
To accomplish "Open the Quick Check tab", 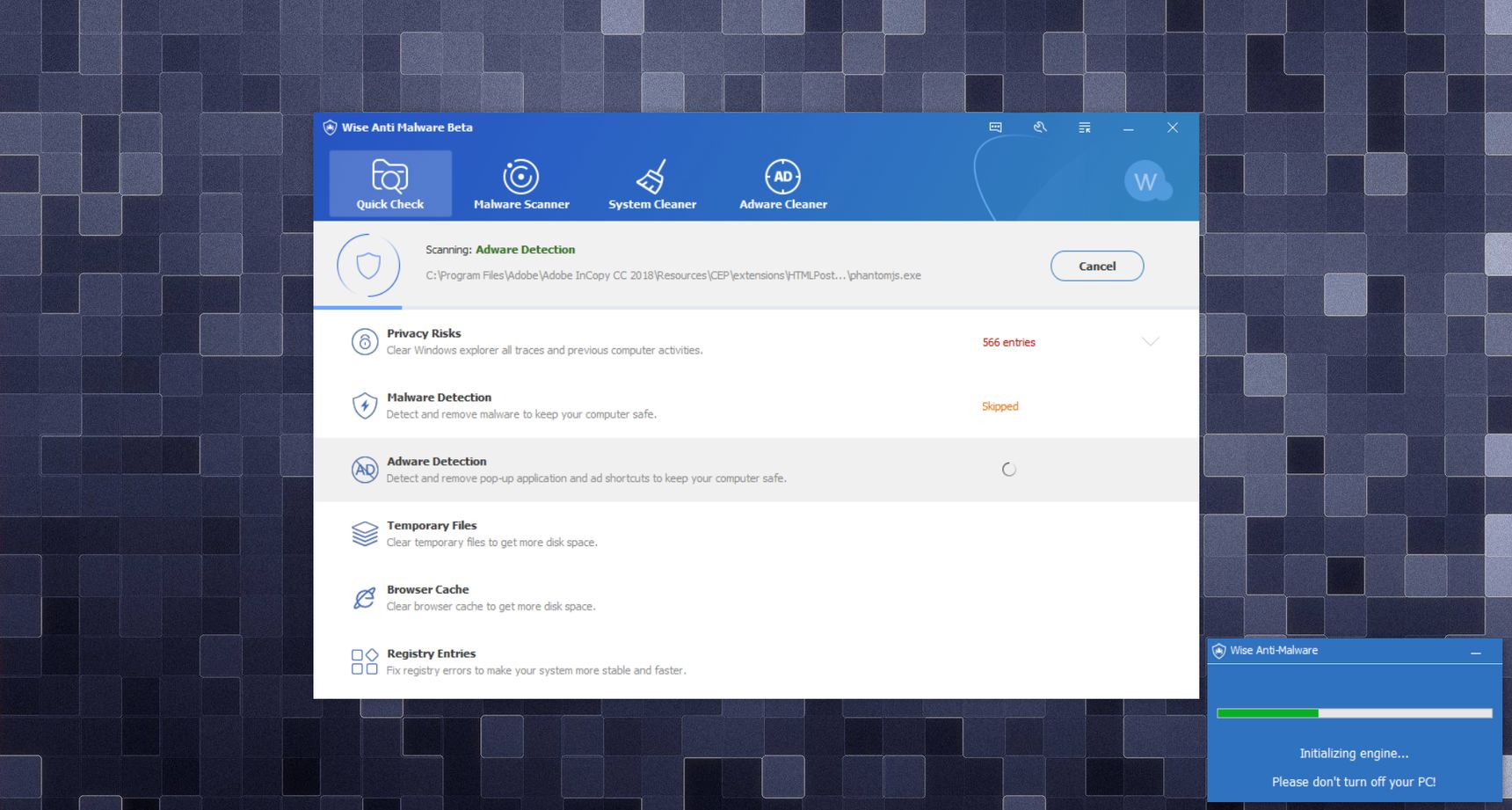I will pyautogui.click(x=390, y=183).
